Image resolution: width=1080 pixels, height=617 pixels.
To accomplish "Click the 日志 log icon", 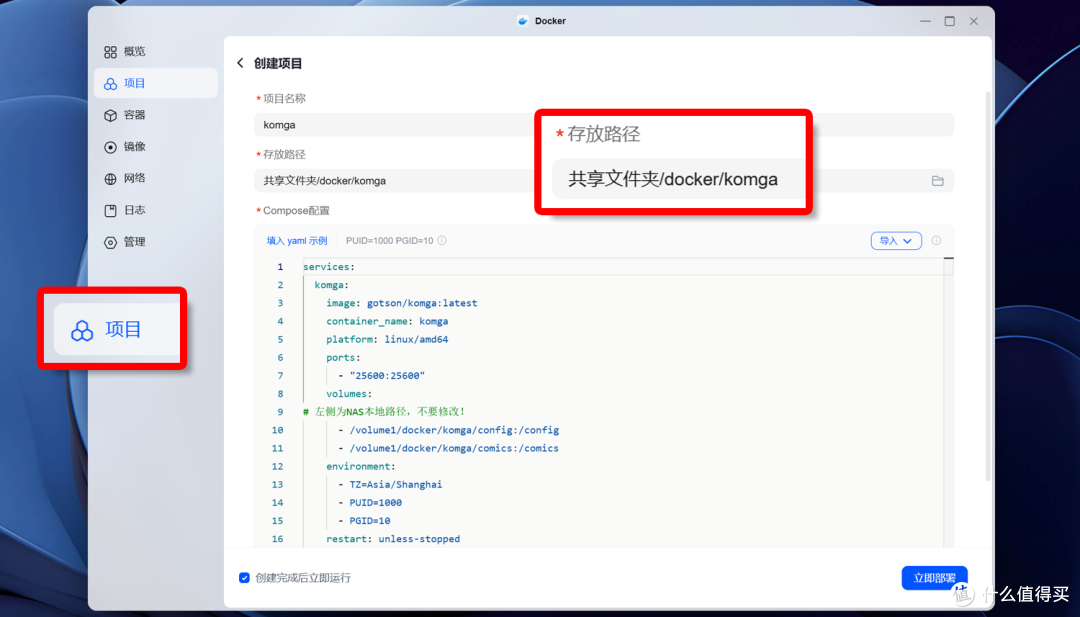I will (110, 210).
